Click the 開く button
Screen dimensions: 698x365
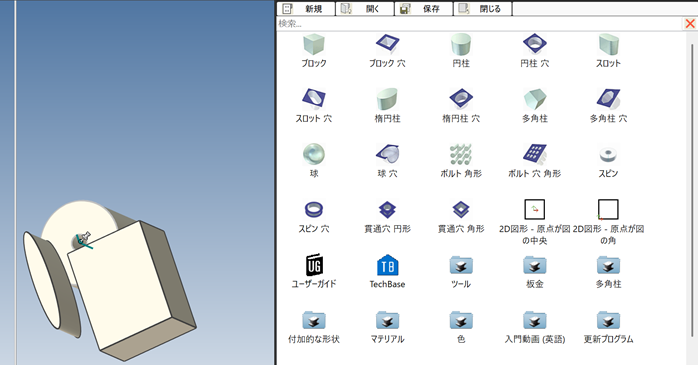(x=365, y=8)
